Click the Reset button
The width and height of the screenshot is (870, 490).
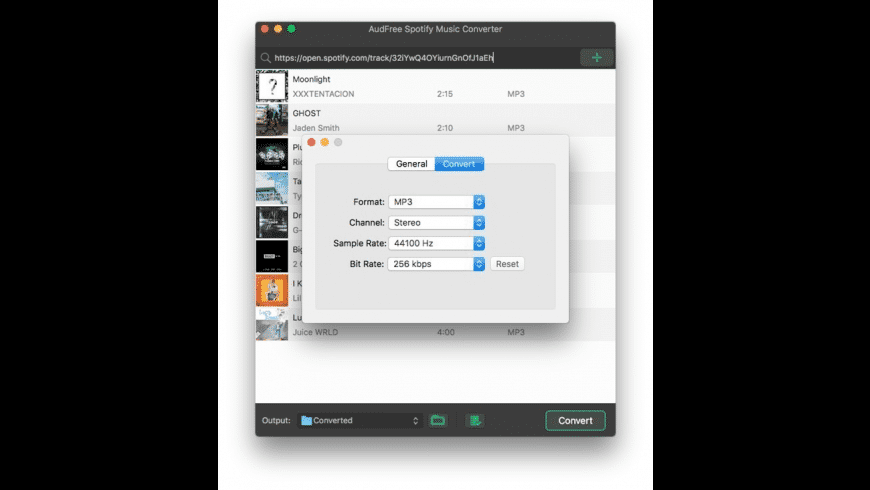[x=507, y=264]
